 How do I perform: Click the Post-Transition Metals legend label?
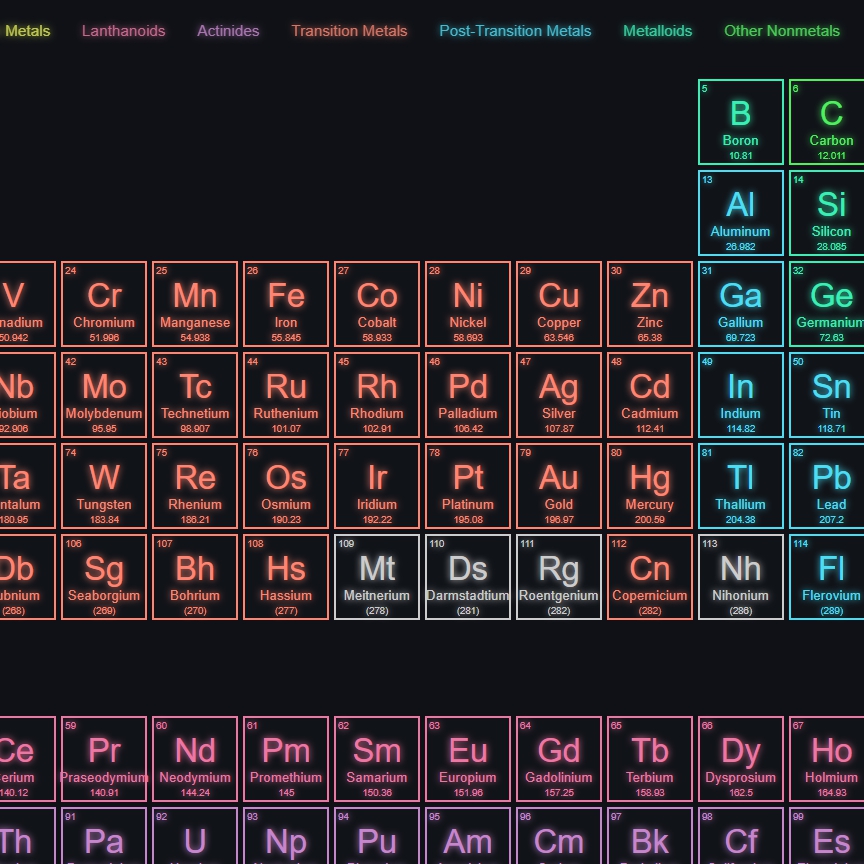[x=515, y=31]
